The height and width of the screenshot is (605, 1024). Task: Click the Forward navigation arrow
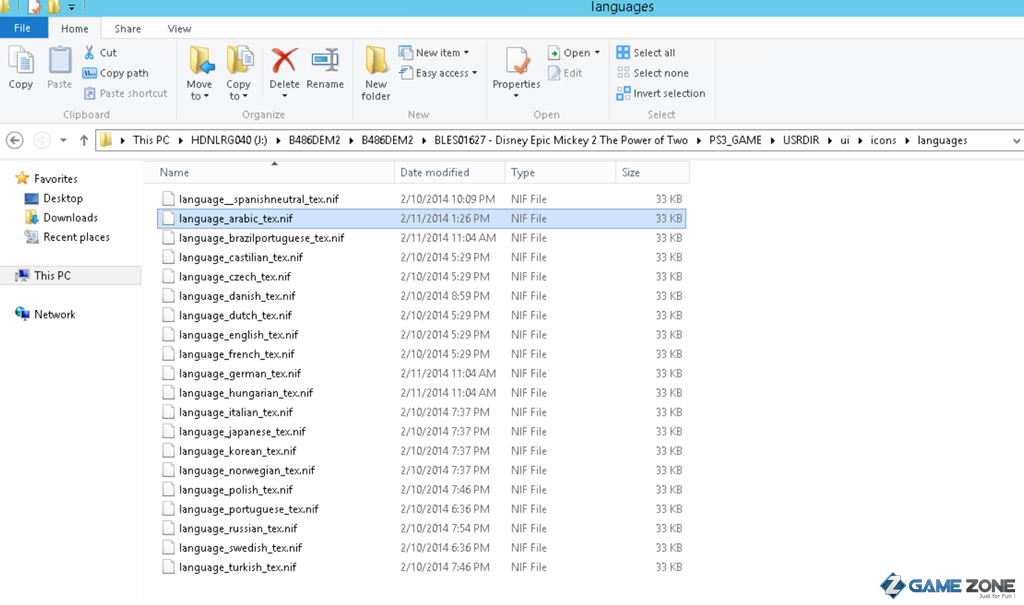[42, 140]
